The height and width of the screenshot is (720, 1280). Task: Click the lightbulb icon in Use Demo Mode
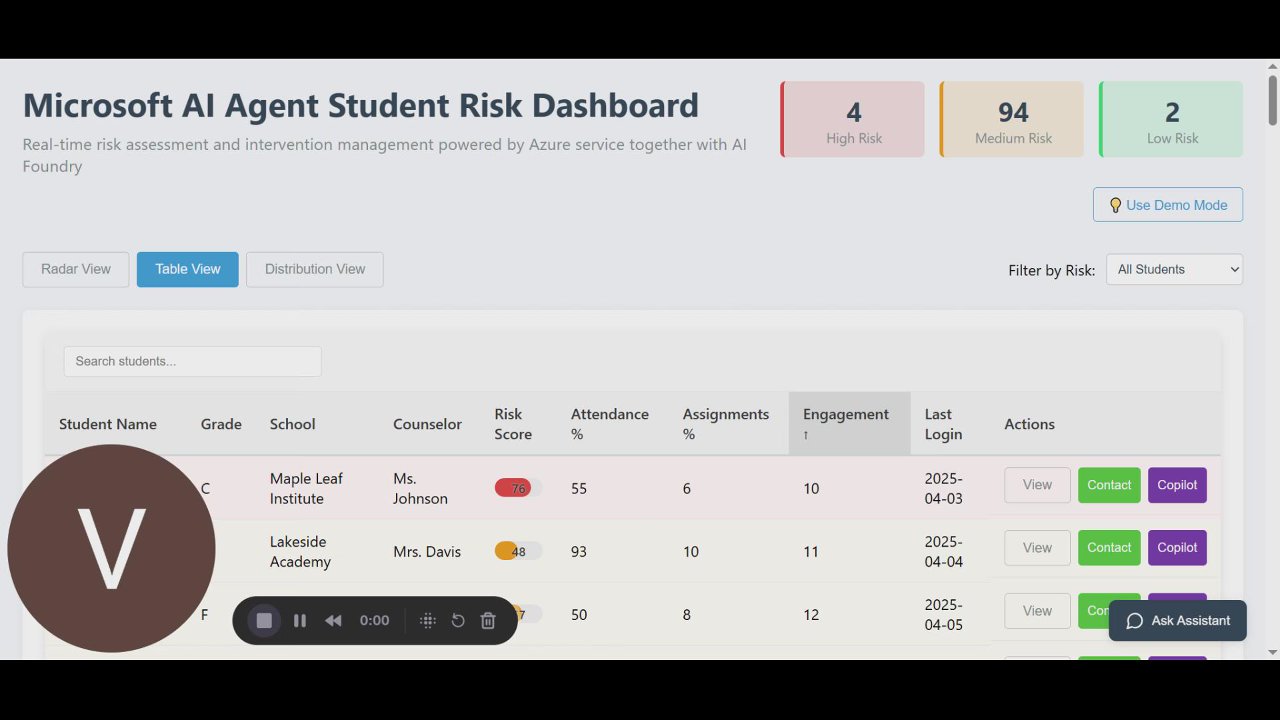click(x=1116, y=205)
